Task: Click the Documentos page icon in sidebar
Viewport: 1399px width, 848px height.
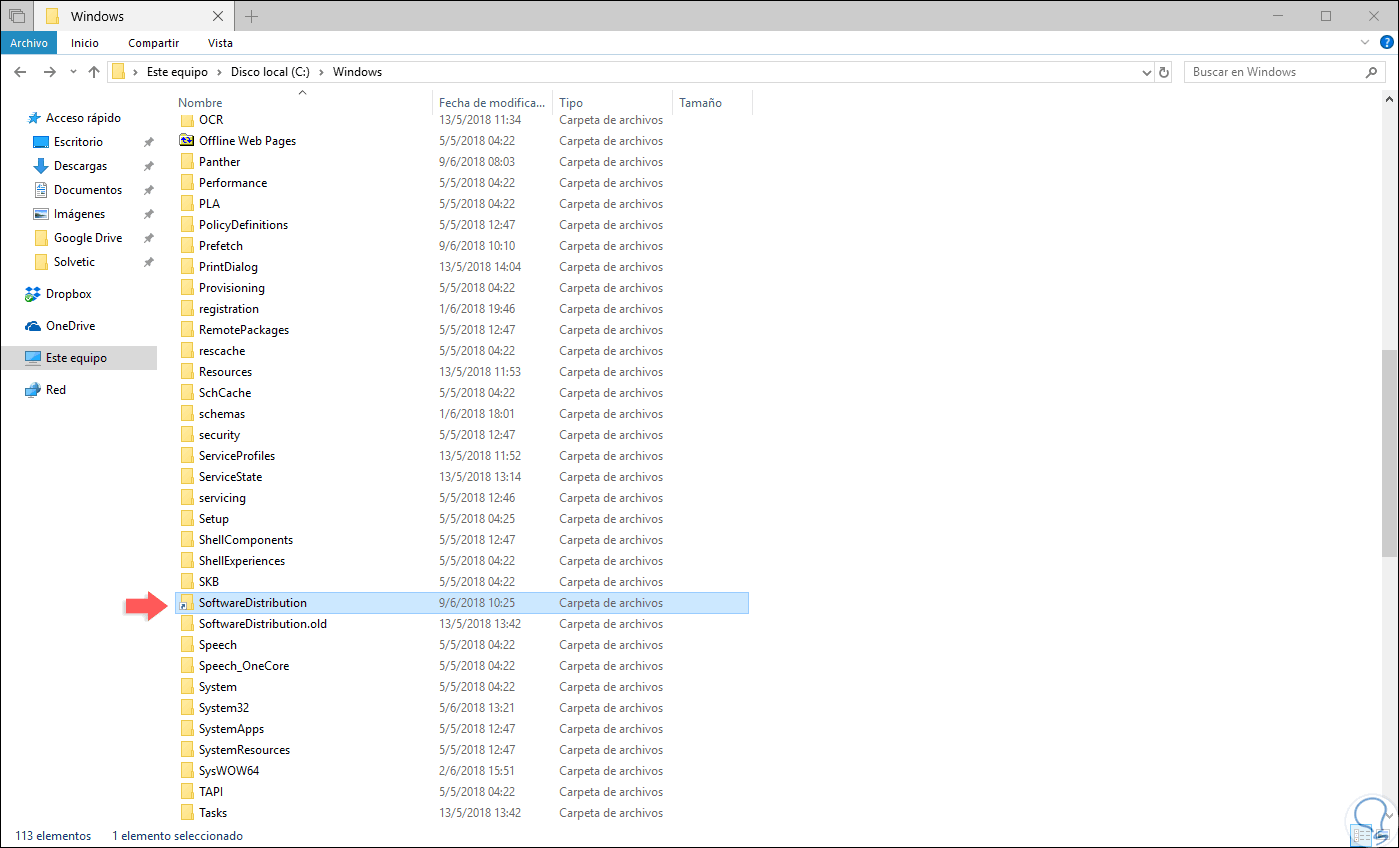Action: (x=41, y=190)
